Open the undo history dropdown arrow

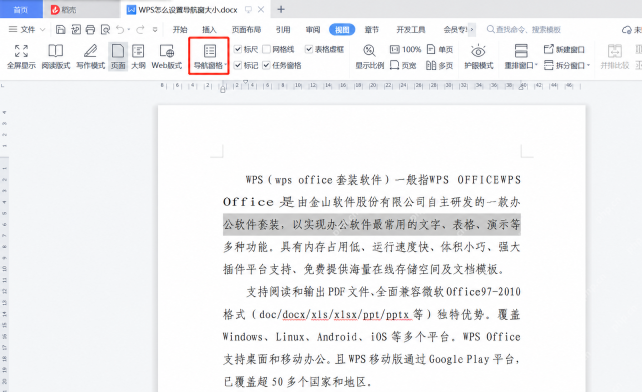point(129,29)
